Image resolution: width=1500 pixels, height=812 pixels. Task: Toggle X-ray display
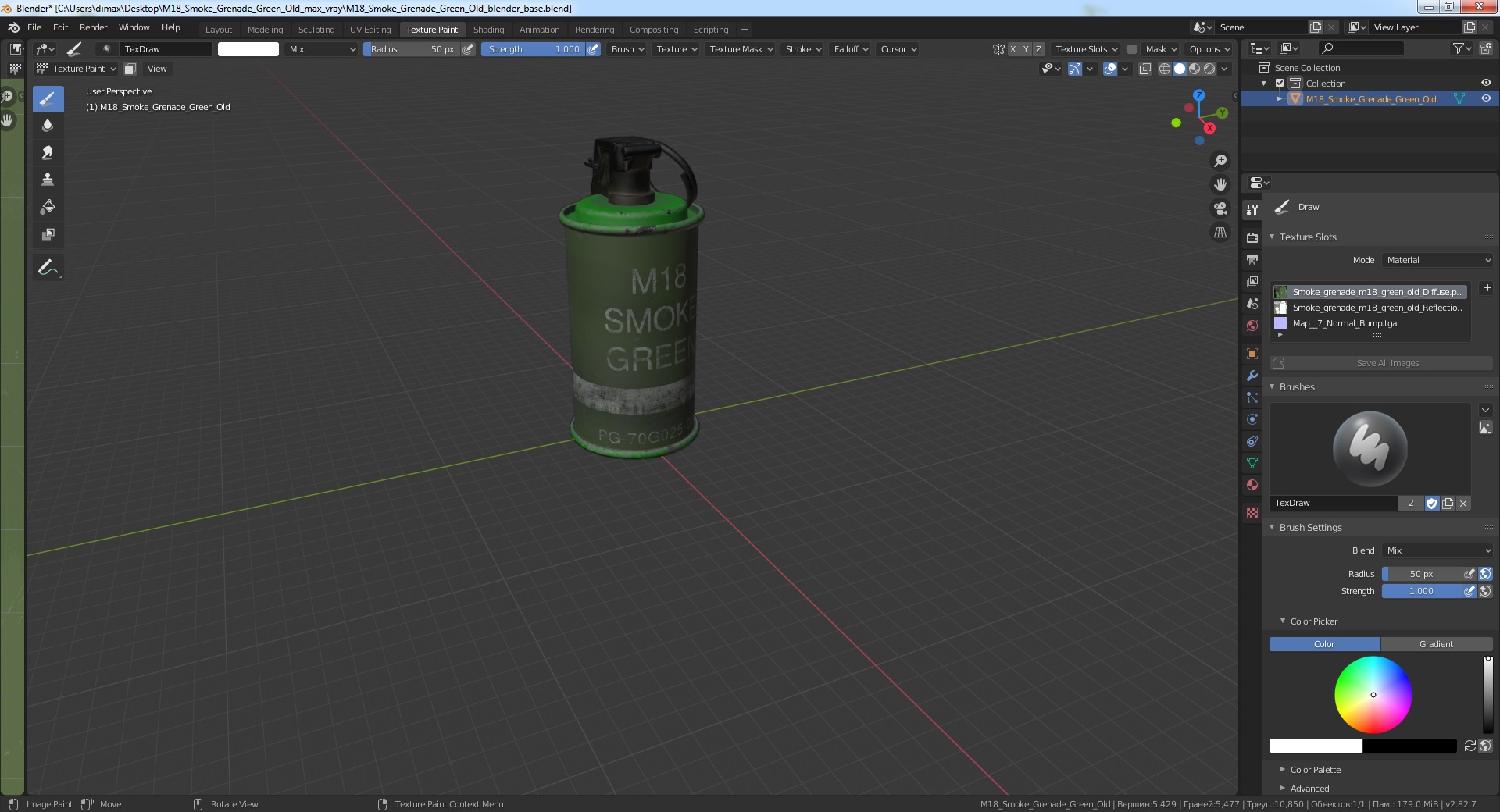1145,69
